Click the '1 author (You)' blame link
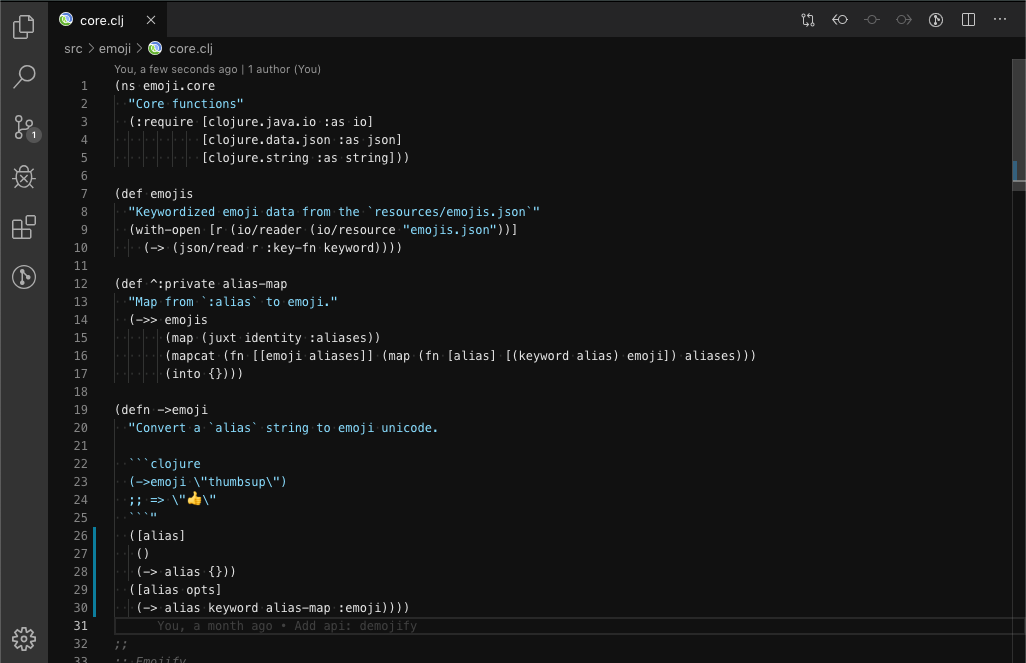This screenshot has height=663, width=1026. pyautogui.click(x=286, y=69)
